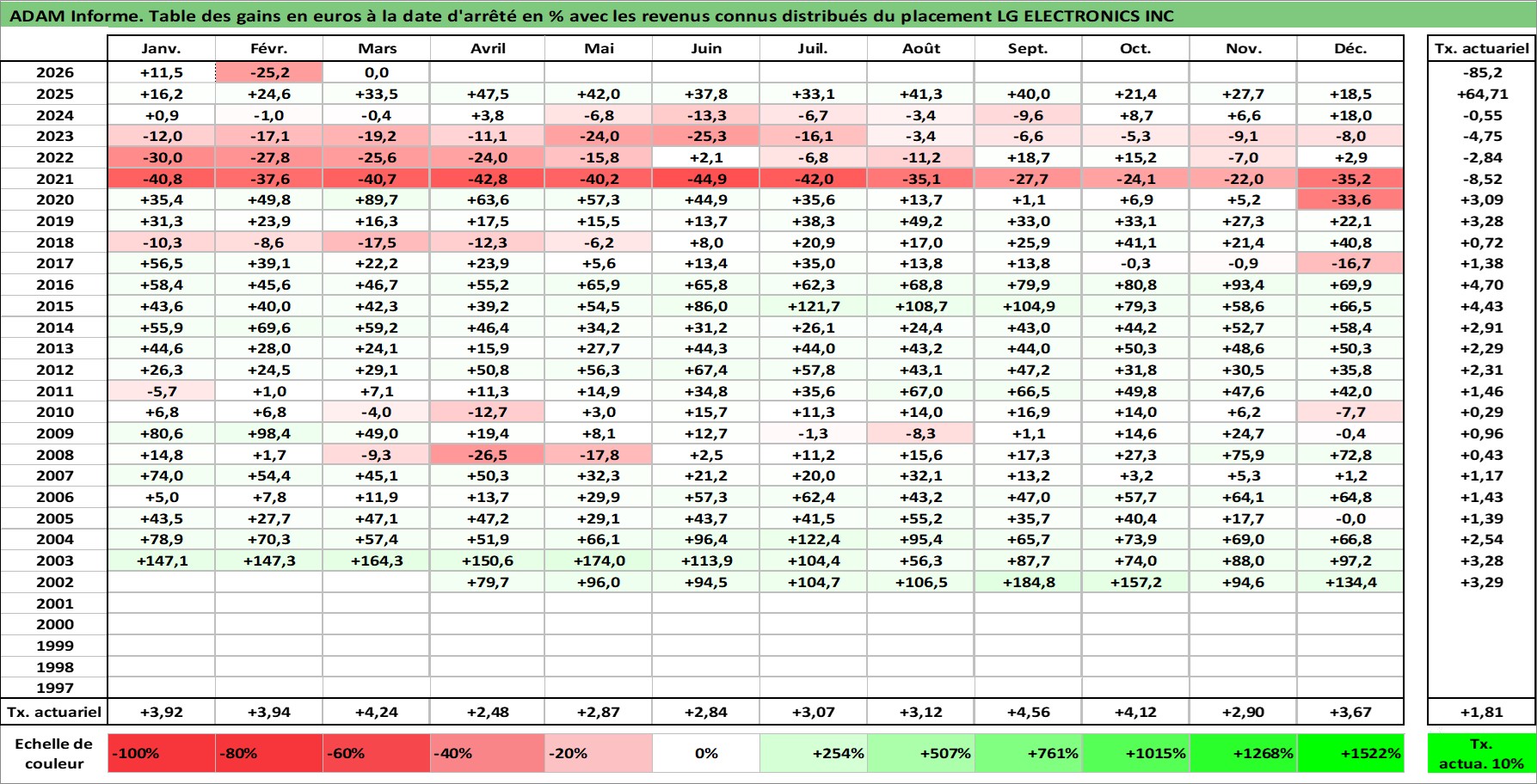Select the -40,8 cell in Janv. 2021
Screen dimensions: 1537x784
(x=162, y=179)
